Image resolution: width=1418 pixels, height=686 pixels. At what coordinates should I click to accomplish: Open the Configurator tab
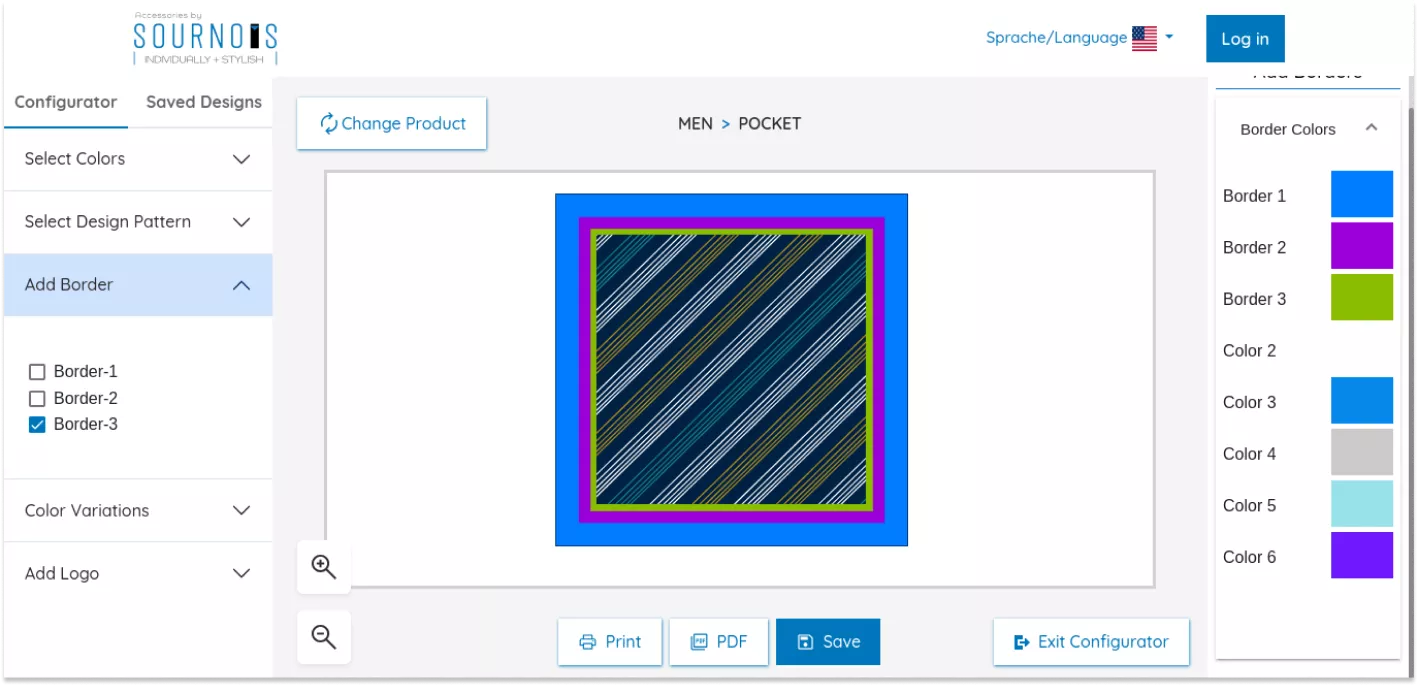click(x=66, y=102)
